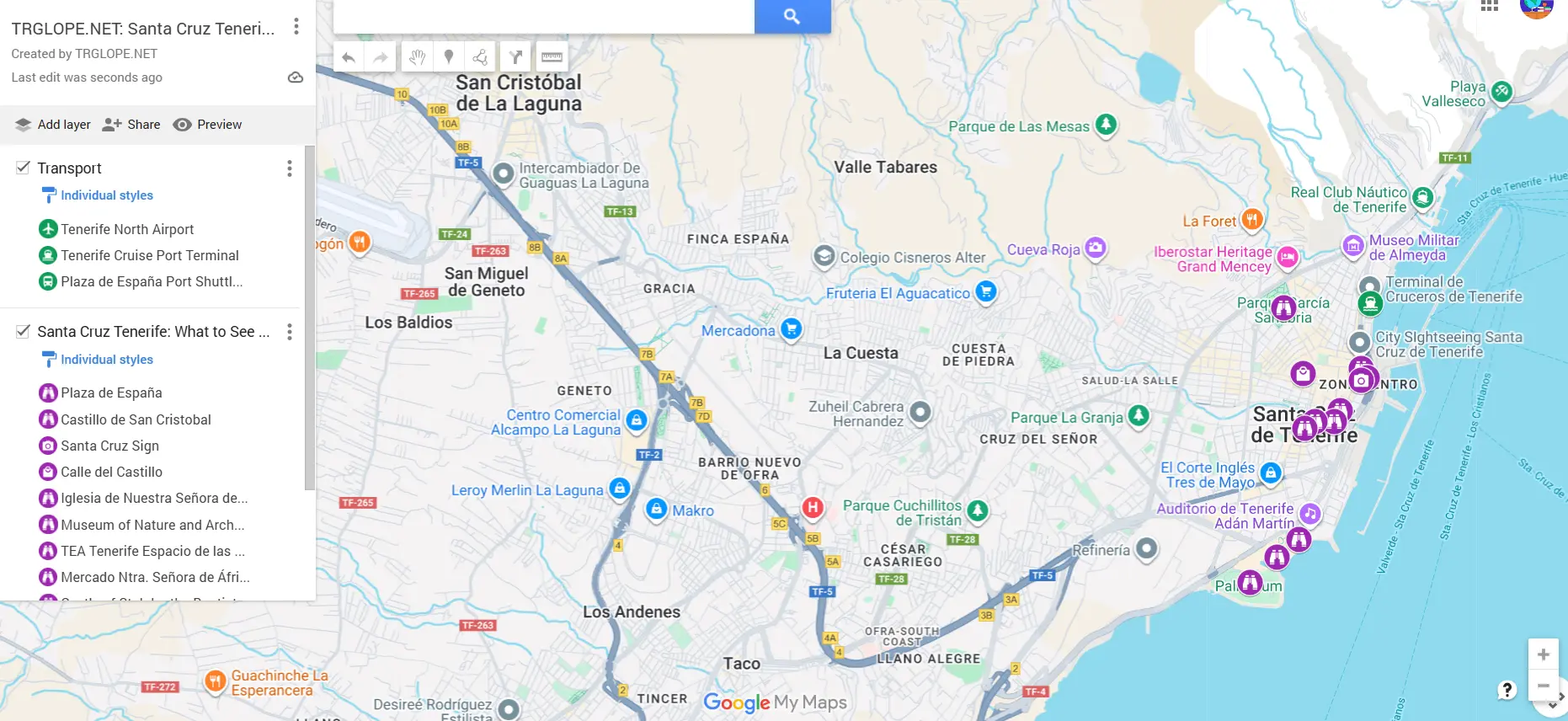
Task: Select the hand pan tool
Action: 417,57
